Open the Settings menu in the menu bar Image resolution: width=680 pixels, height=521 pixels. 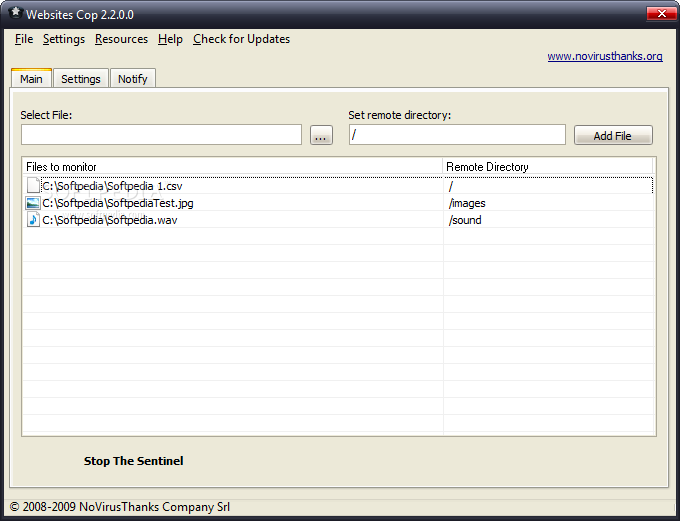[x=64, y=39]
